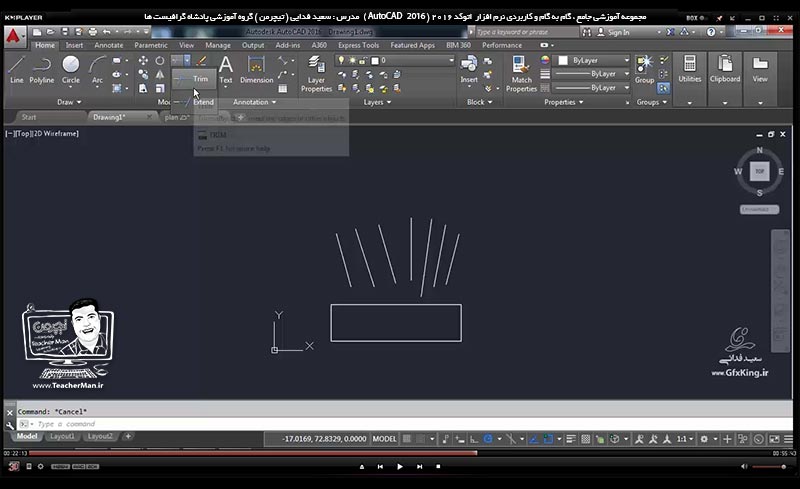Switch to the Start file tab
800x489 pixels.
(x=29, y=117)
